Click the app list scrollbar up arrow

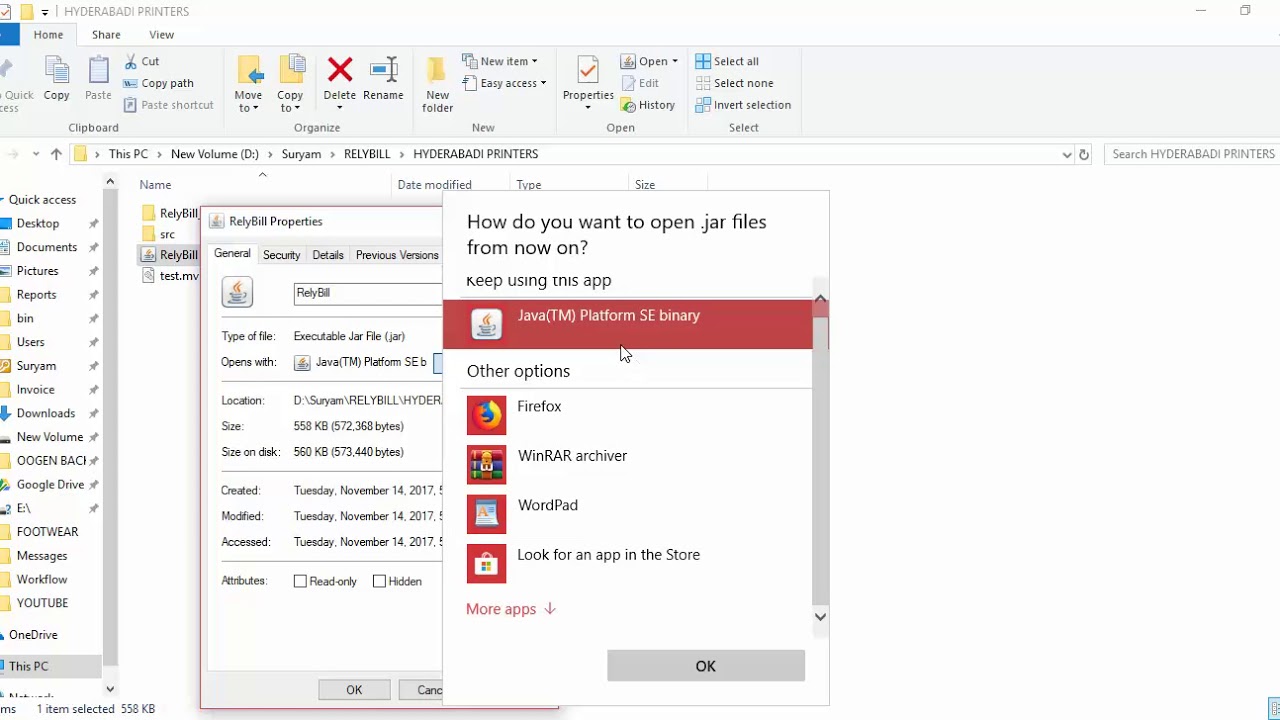pyautogui.click(x=820, y=299)
